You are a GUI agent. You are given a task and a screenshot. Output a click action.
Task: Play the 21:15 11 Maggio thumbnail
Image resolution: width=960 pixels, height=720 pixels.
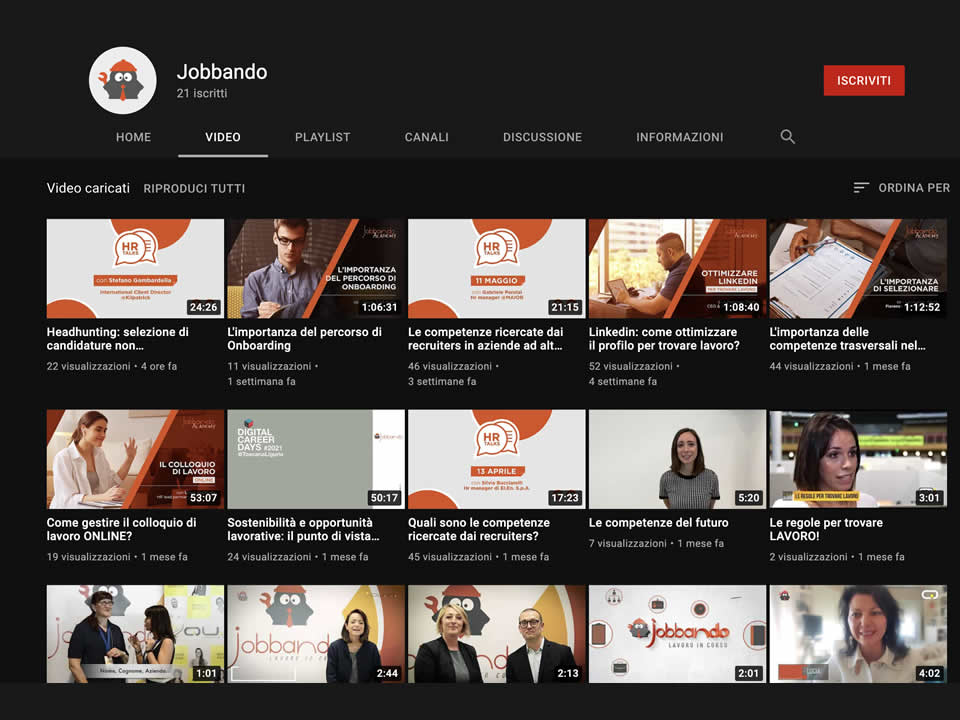coord(497,268)
